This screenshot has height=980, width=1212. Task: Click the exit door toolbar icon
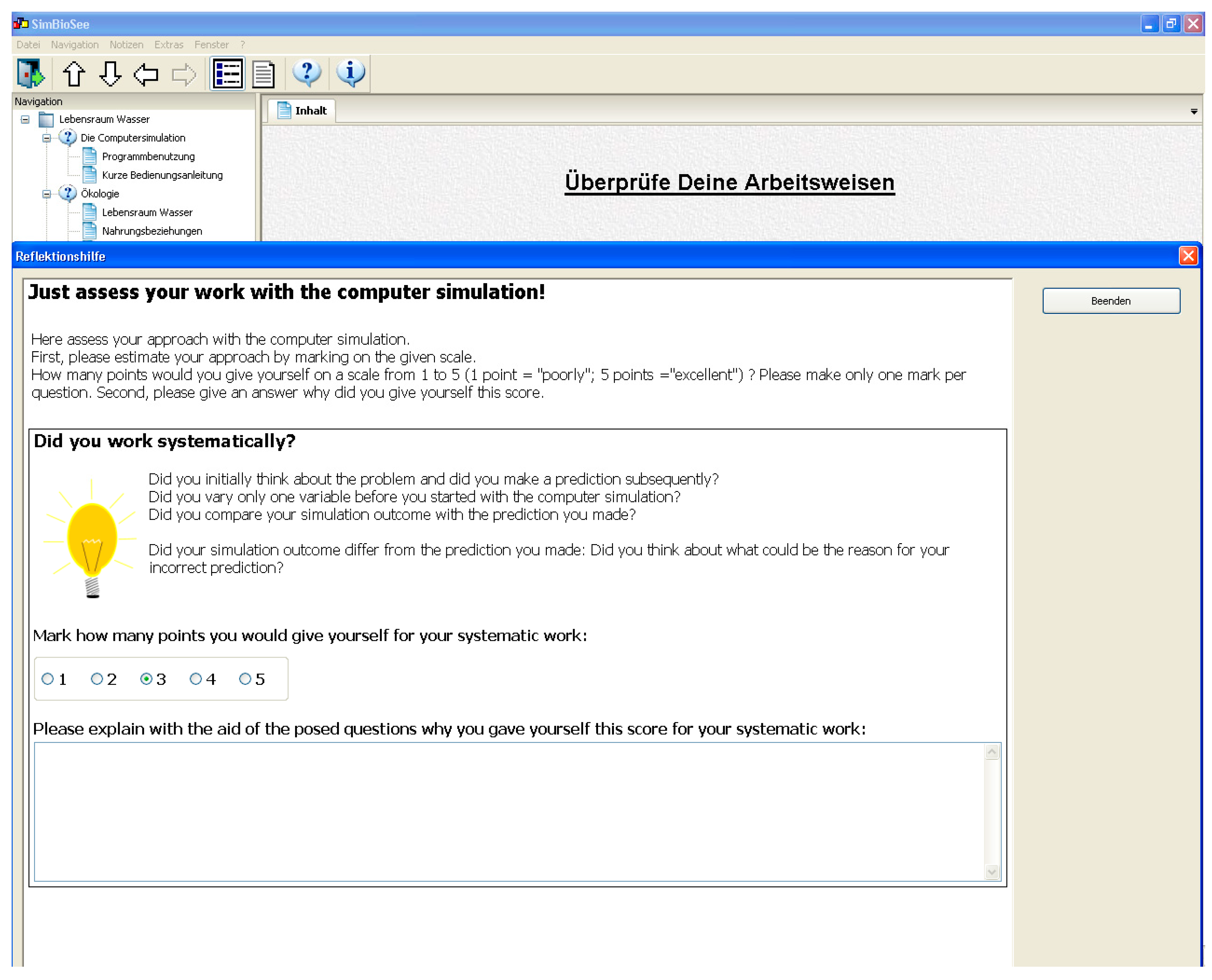(x=30, y=73)
